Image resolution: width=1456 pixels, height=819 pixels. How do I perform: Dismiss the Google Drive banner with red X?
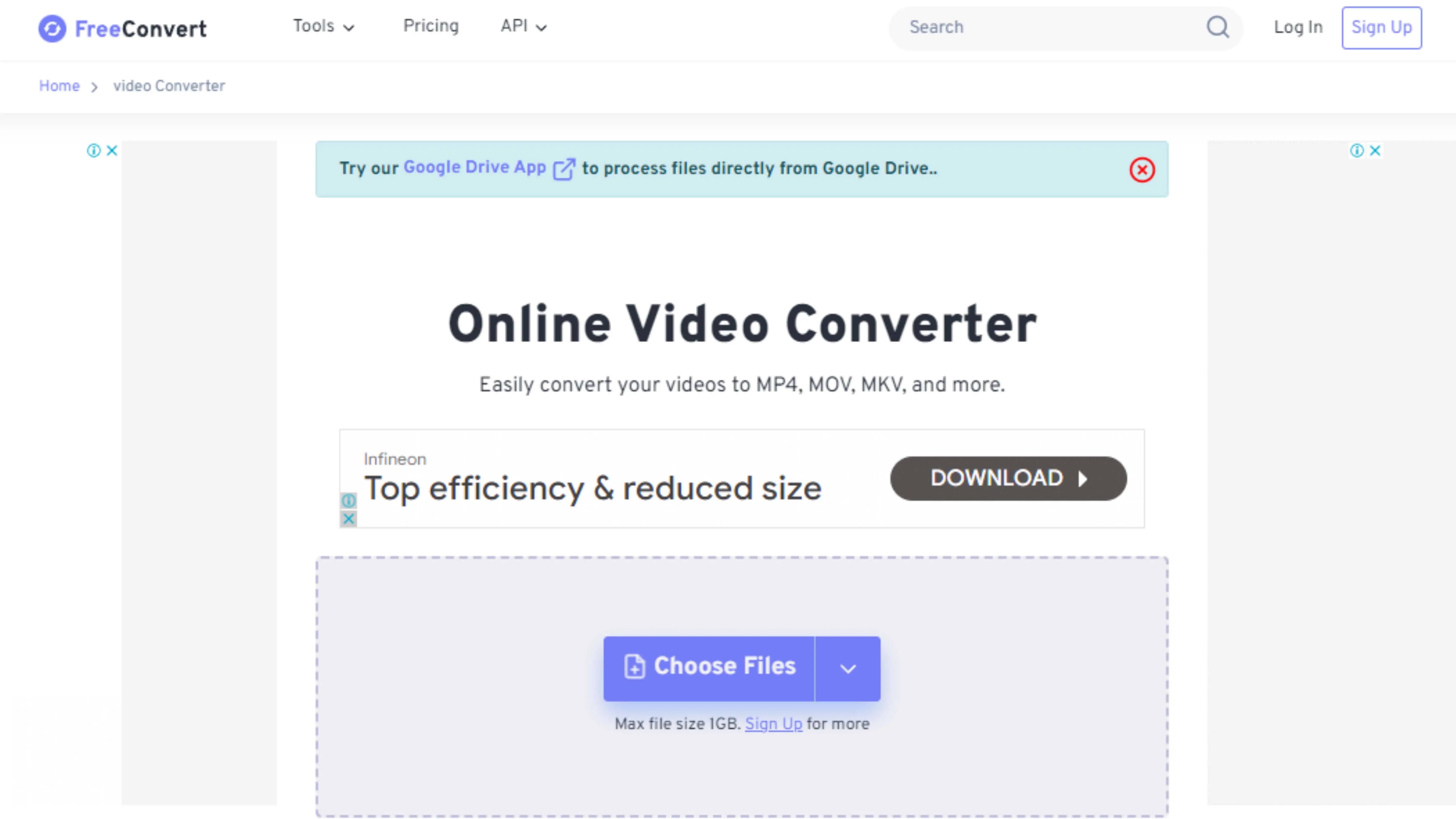[1142, 170]
